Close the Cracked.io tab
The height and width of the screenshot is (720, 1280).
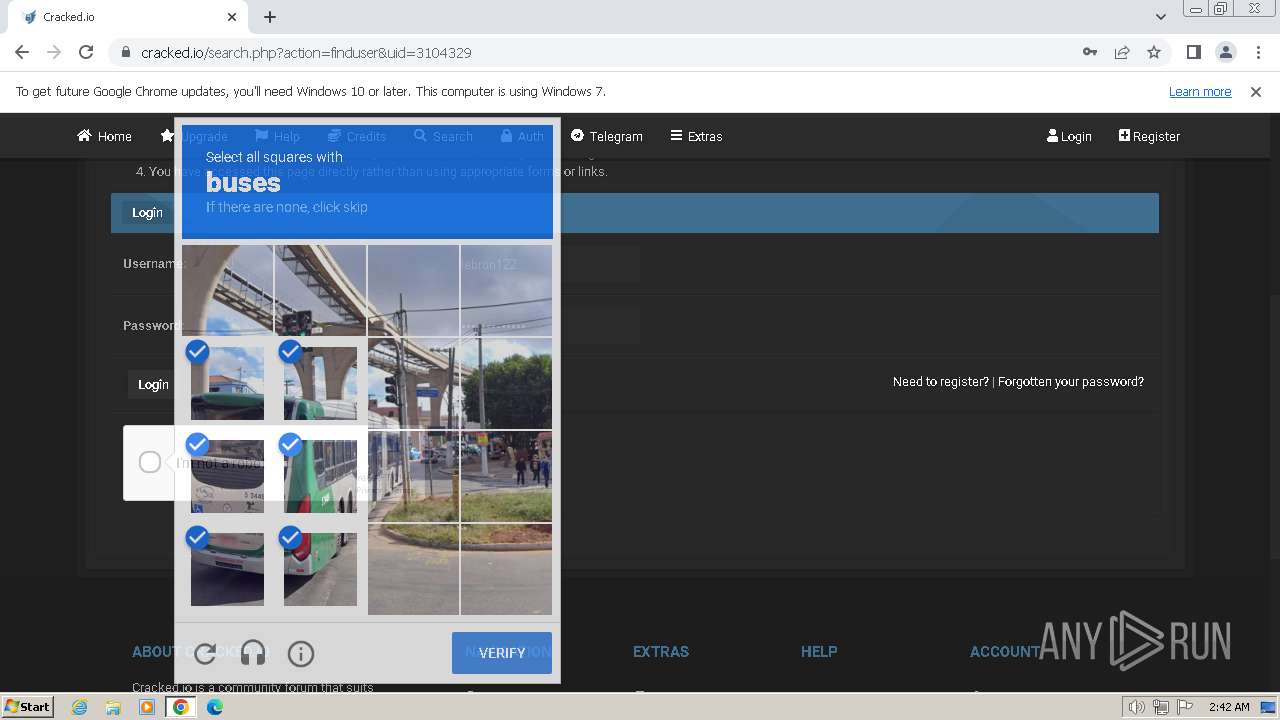click(x=232, y=17)
